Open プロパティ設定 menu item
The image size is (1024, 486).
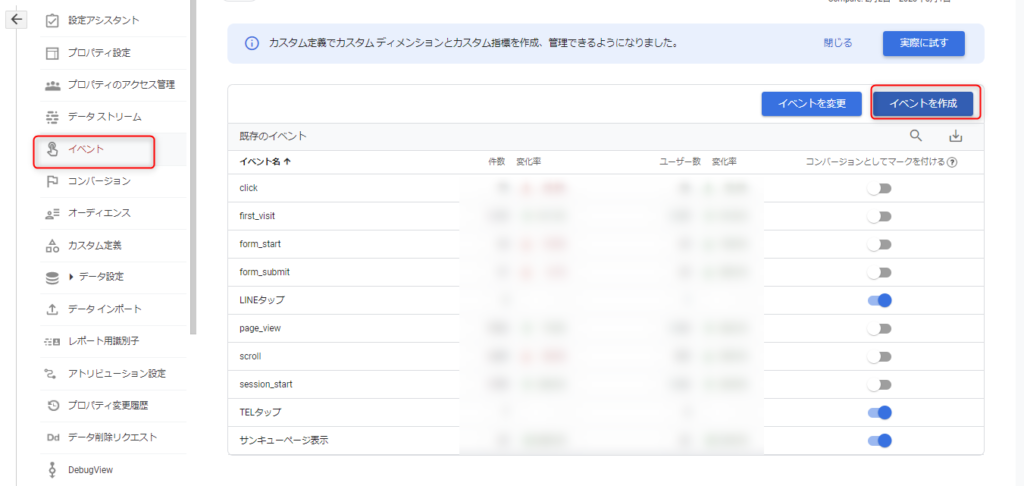click(99, 53)
